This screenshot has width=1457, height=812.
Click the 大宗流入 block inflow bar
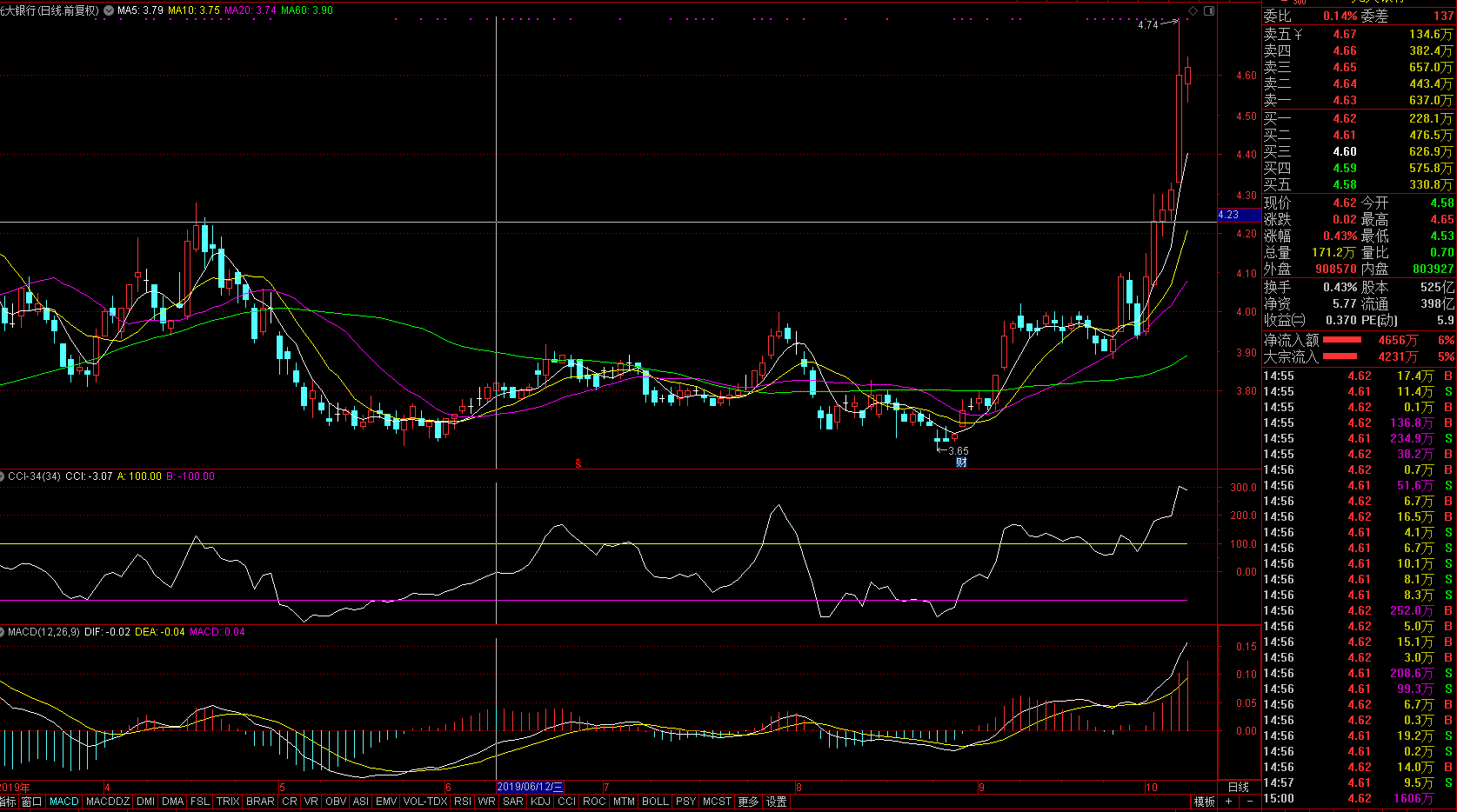click(x=1340, y=356)
